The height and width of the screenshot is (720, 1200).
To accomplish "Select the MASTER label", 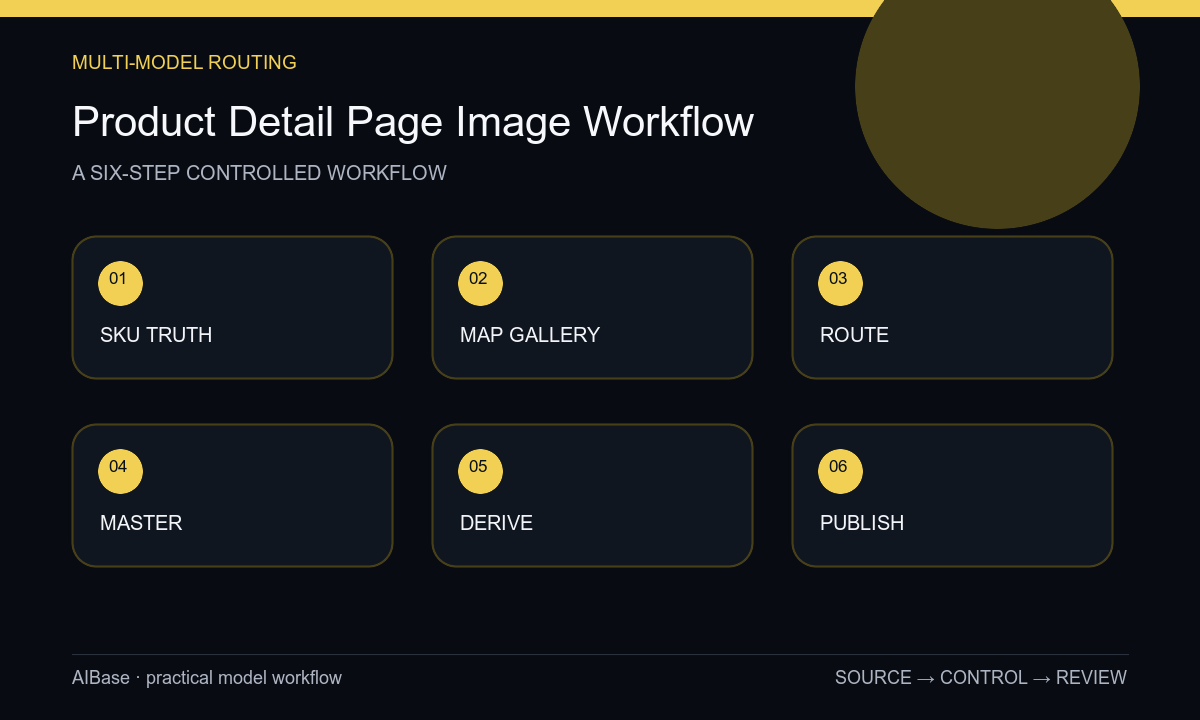I will click(141, 523).
